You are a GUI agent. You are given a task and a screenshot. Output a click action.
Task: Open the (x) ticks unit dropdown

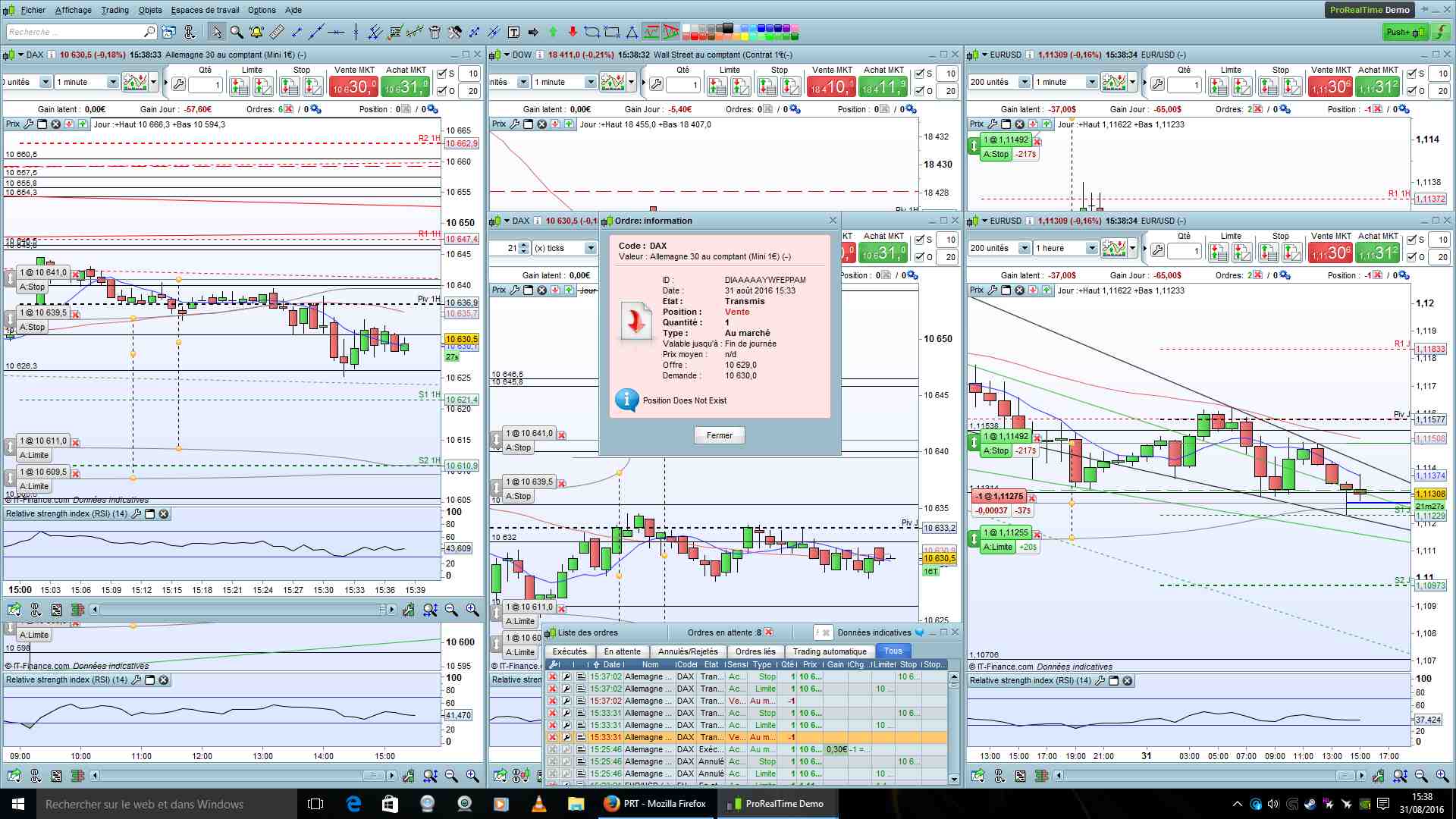tap(590, 248)
